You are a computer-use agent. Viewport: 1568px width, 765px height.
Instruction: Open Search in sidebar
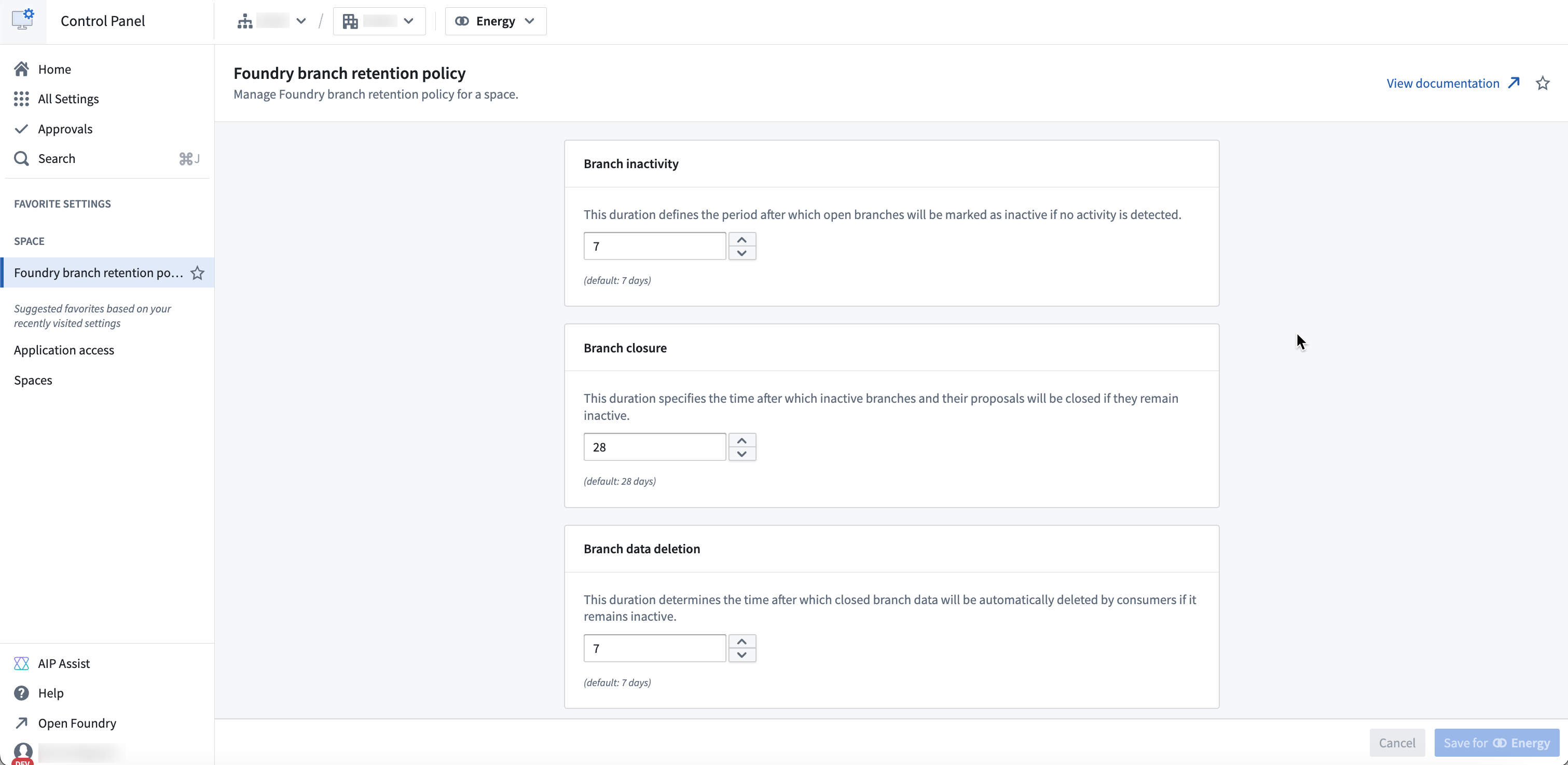pos(56,158)
